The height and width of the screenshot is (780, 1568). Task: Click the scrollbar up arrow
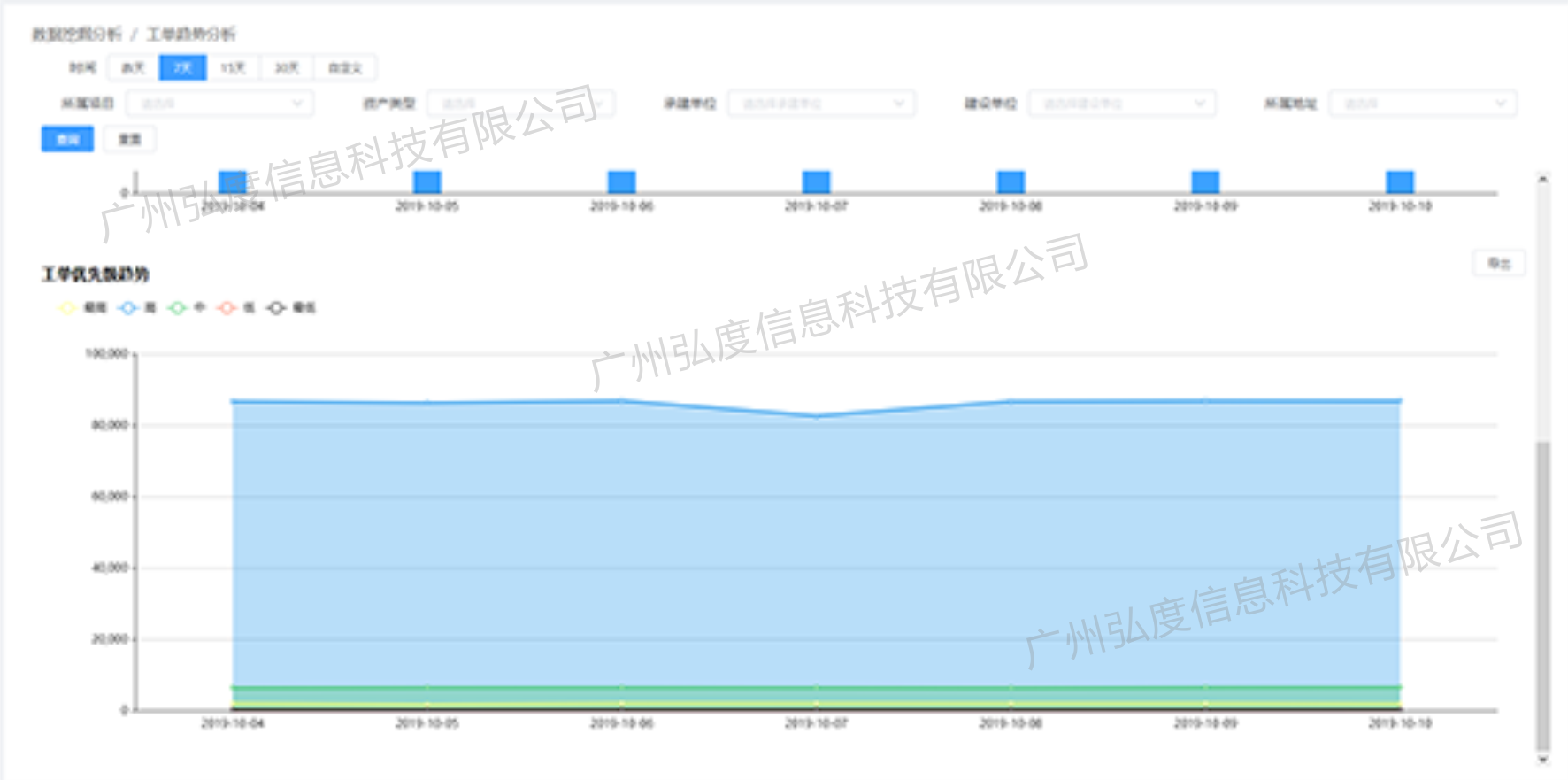(1542, 180)
